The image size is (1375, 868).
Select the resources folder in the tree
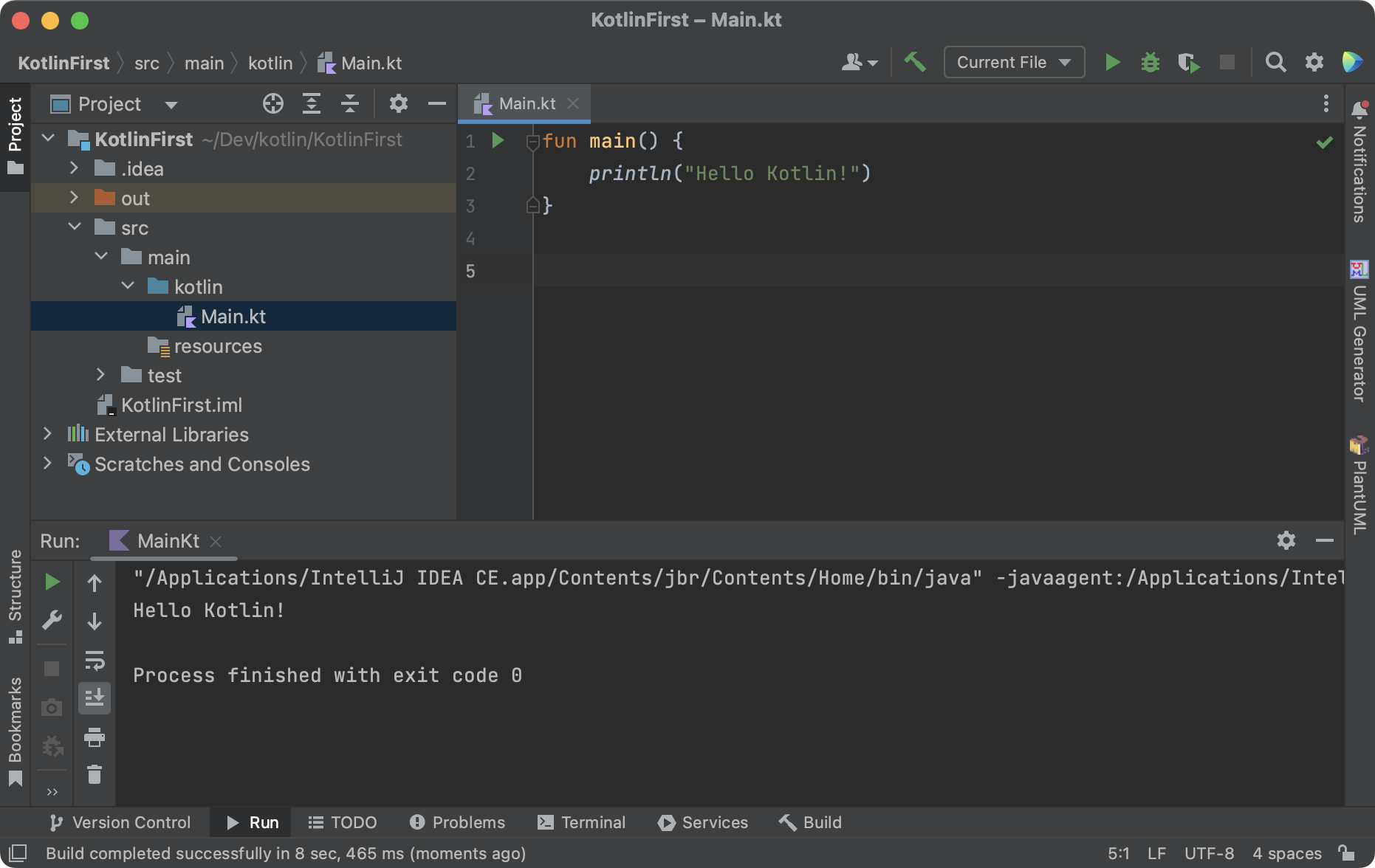(244, 345)
